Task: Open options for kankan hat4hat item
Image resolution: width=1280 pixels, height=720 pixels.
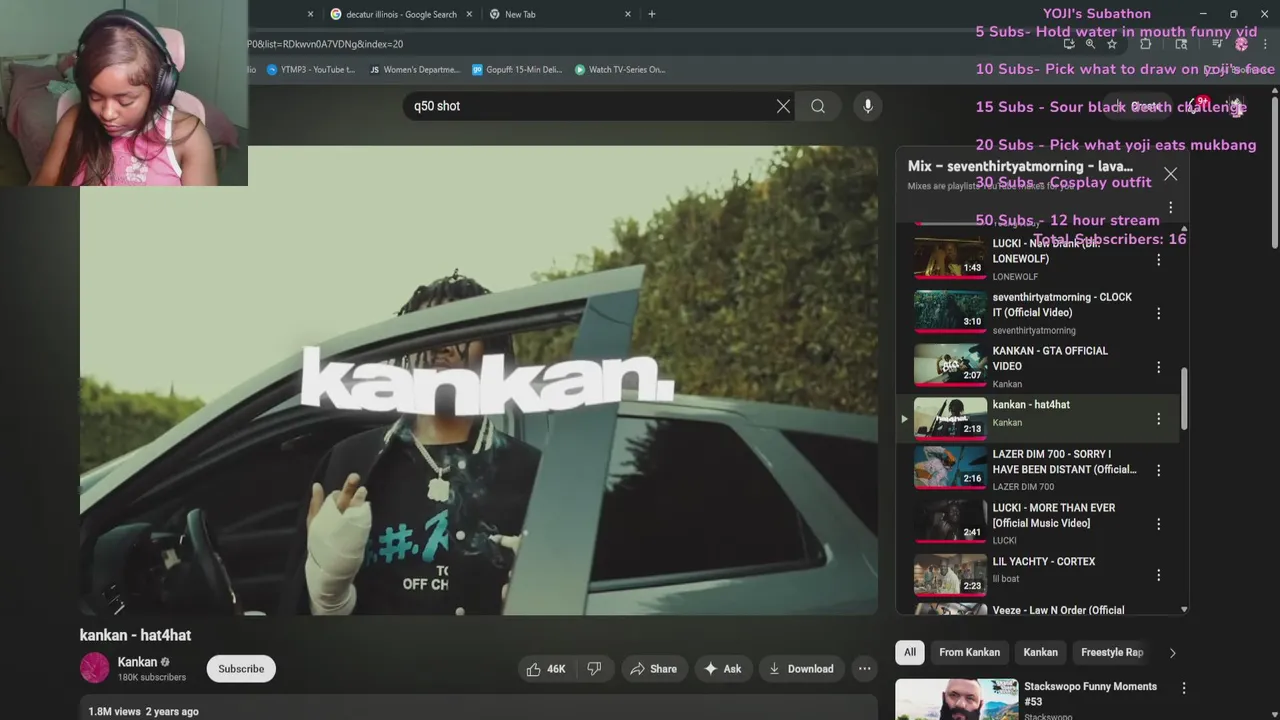Action: coord(1159,419)
